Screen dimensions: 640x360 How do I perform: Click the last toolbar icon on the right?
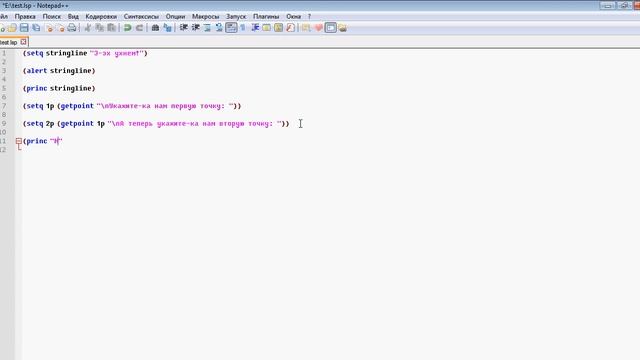coord(342,28)
